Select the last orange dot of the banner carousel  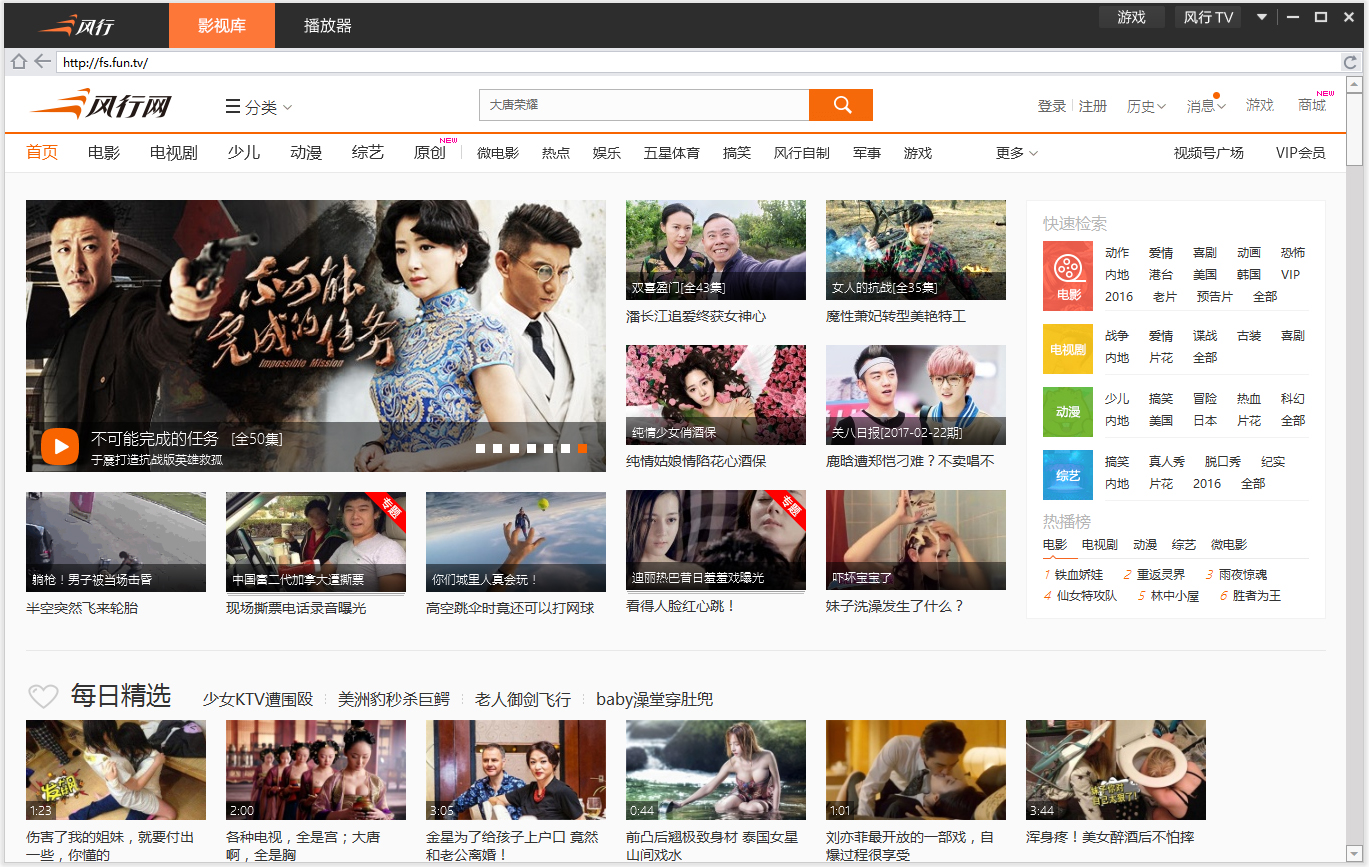pos(583,448)
